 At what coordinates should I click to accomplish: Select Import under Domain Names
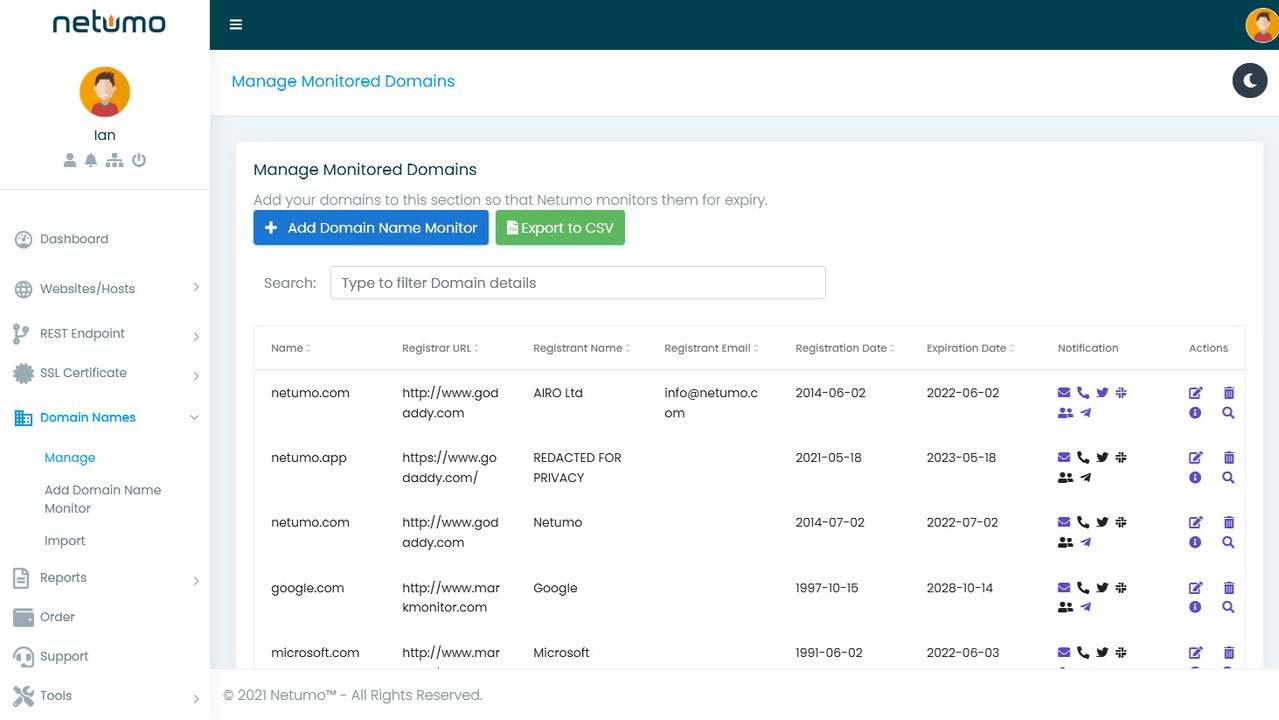click(65, 541)
